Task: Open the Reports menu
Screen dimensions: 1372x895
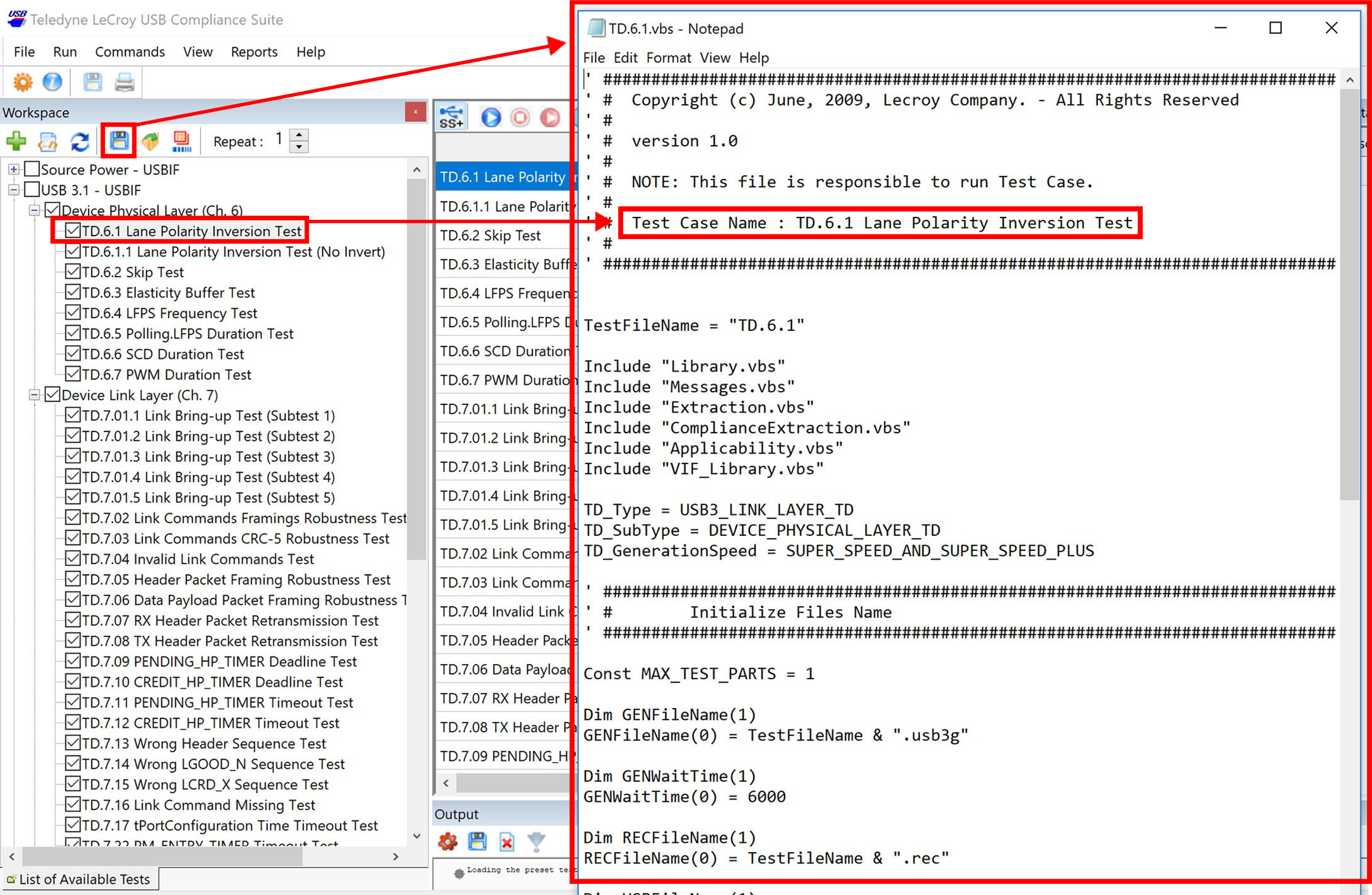Action: point(254,52)
